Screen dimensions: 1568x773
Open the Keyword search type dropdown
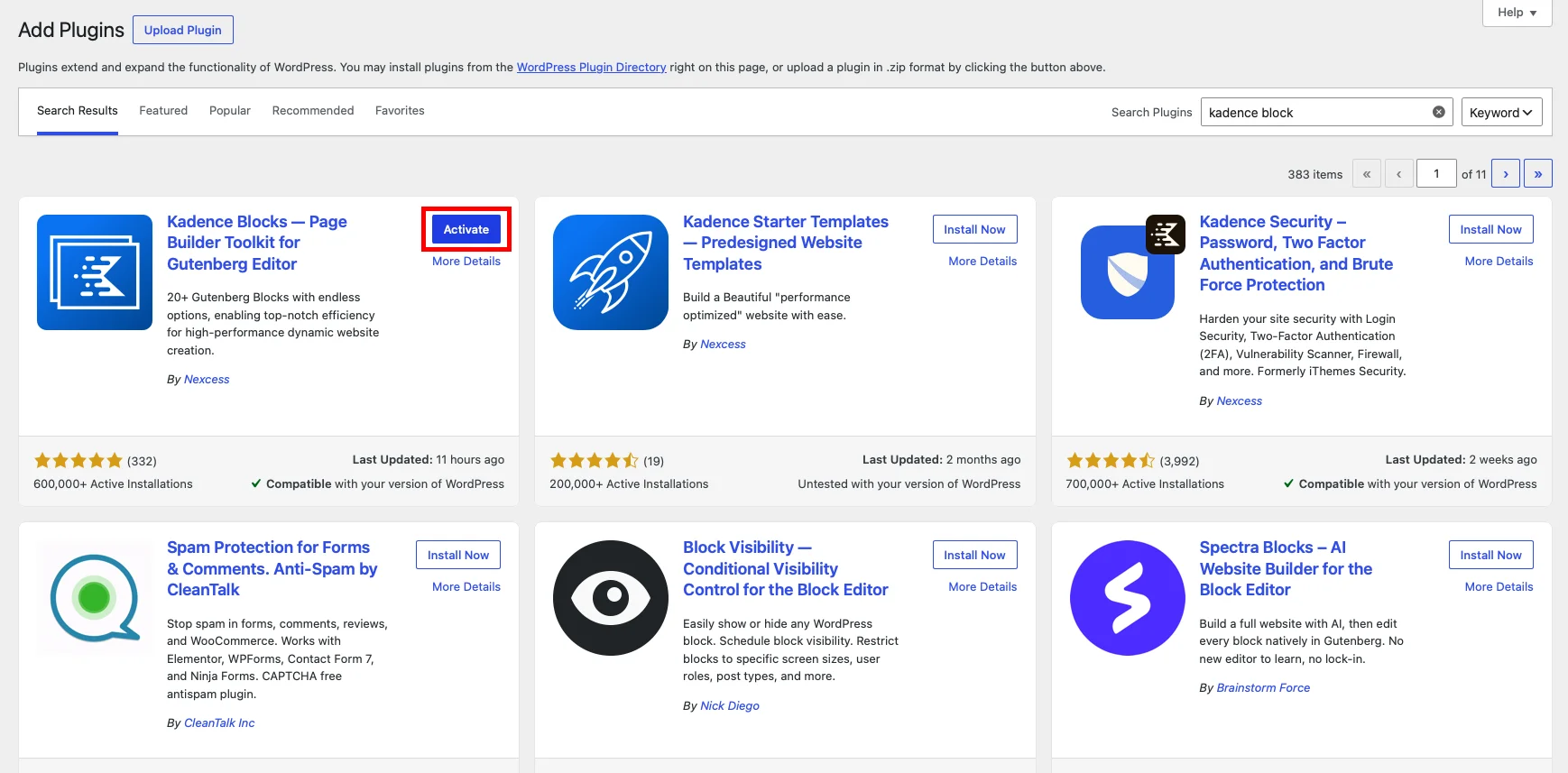point(1501,112)
